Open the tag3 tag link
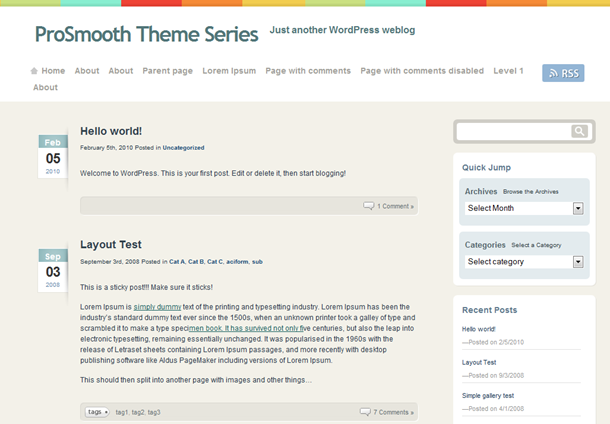Screen dimensions: 610x424 pos(154,412)
